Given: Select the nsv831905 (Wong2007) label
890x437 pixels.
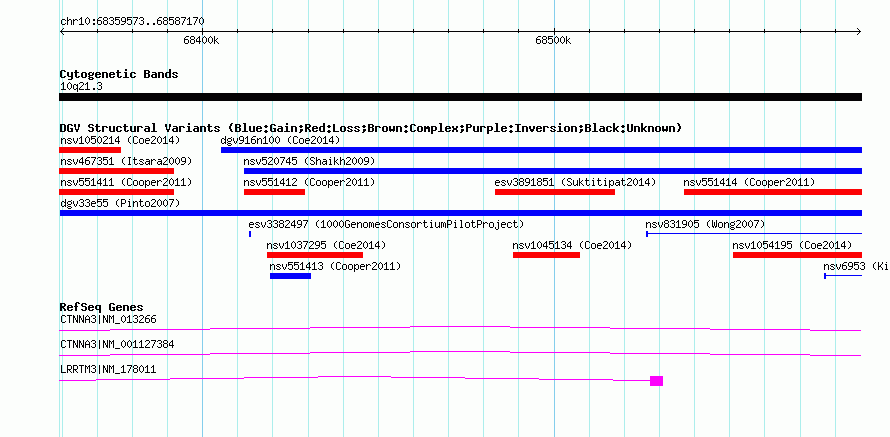Looking at the screenshot, I should tap(705, 224).
